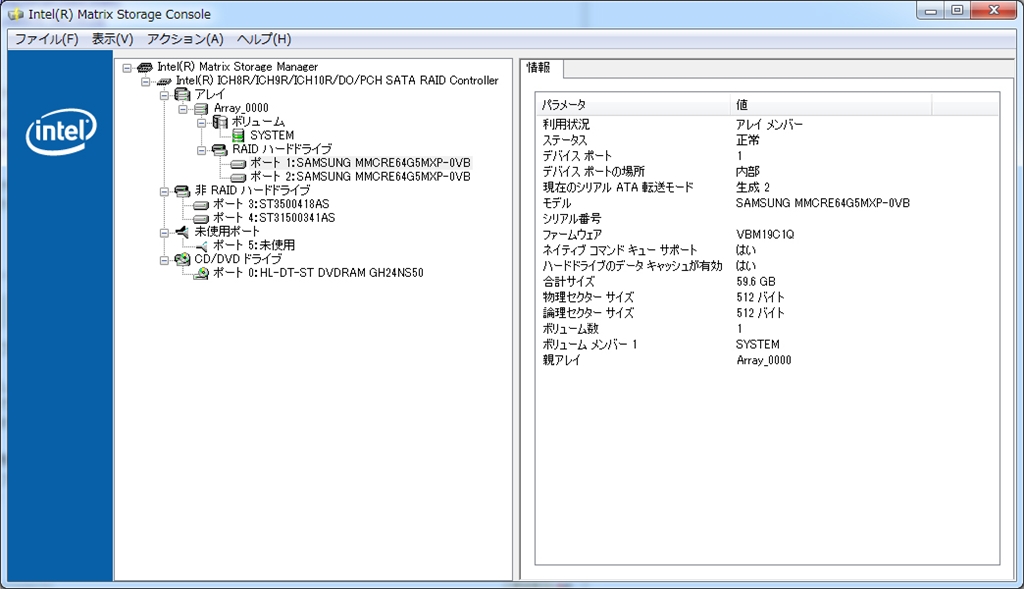
Task: Click the 現在のシリアル ATA 転送モード row
Action: point(767,187)
